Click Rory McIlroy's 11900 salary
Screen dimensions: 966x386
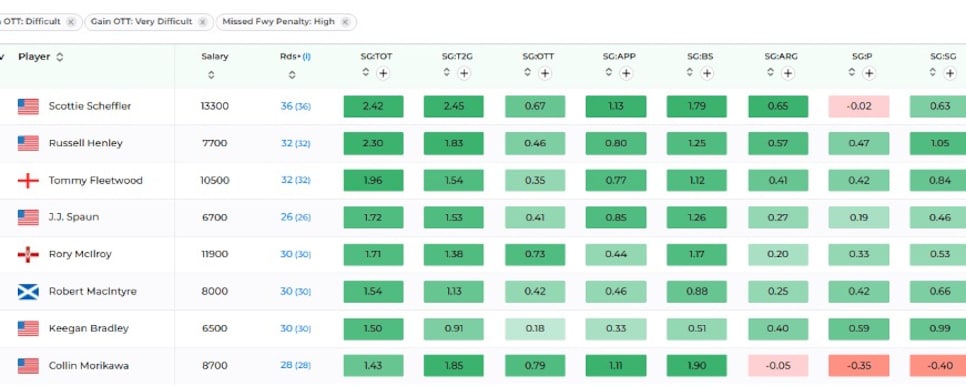[x=214, y=254]
